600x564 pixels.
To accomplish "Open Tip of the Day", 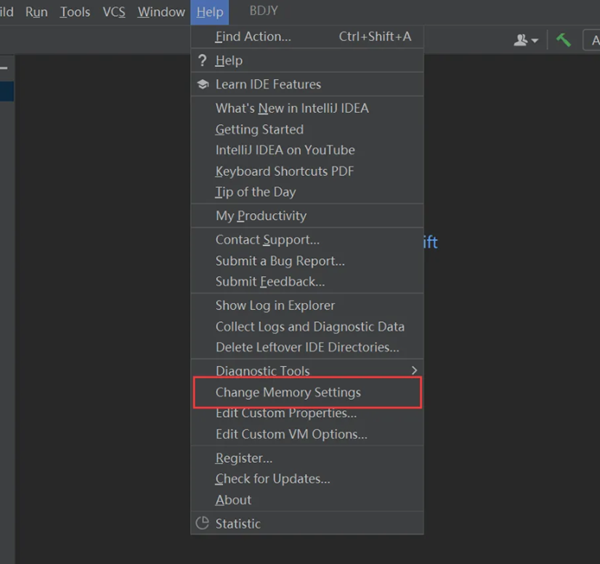I will pos(255,192).
